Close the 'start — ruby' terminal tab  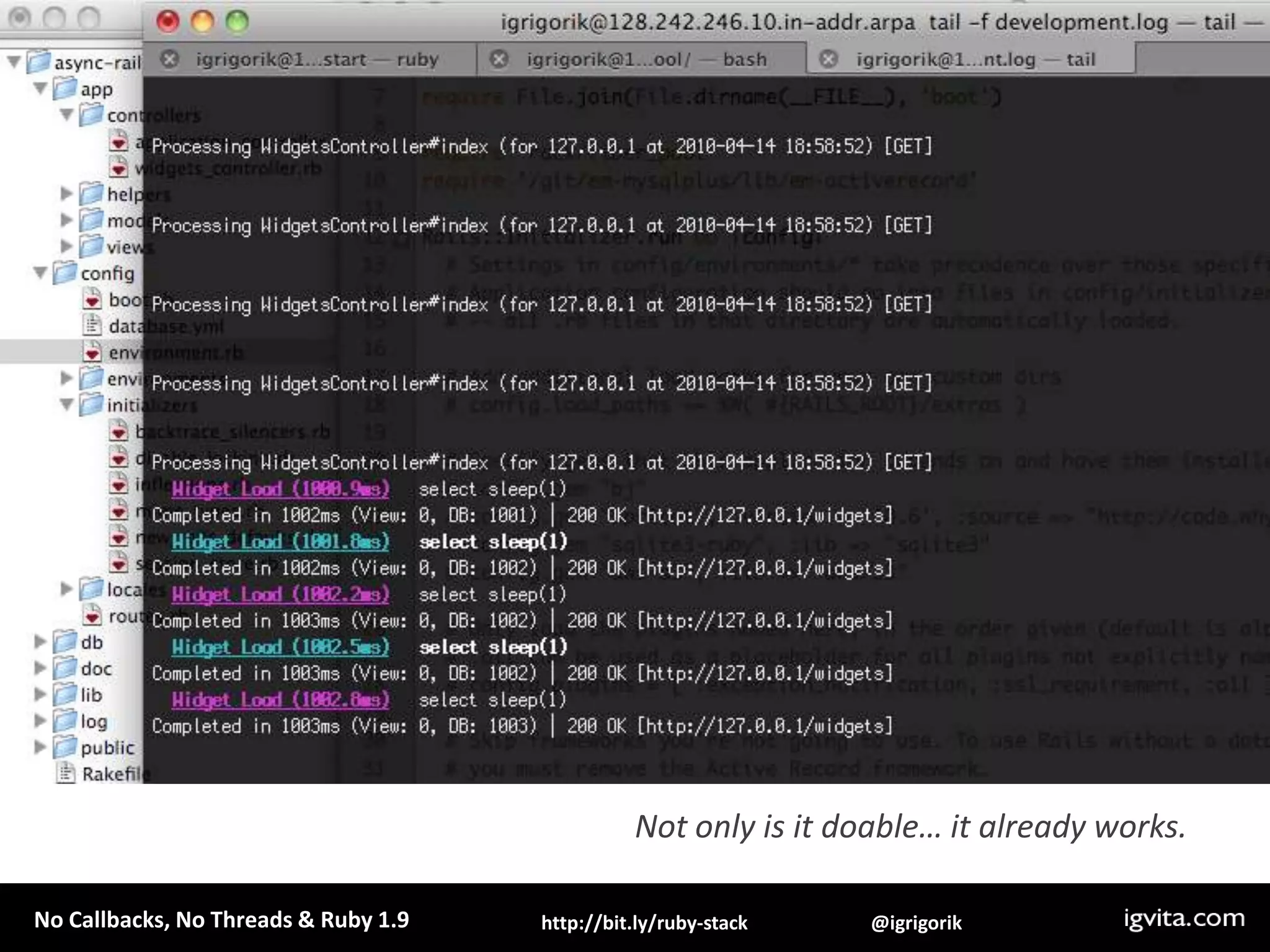click(x=169, y=59)
